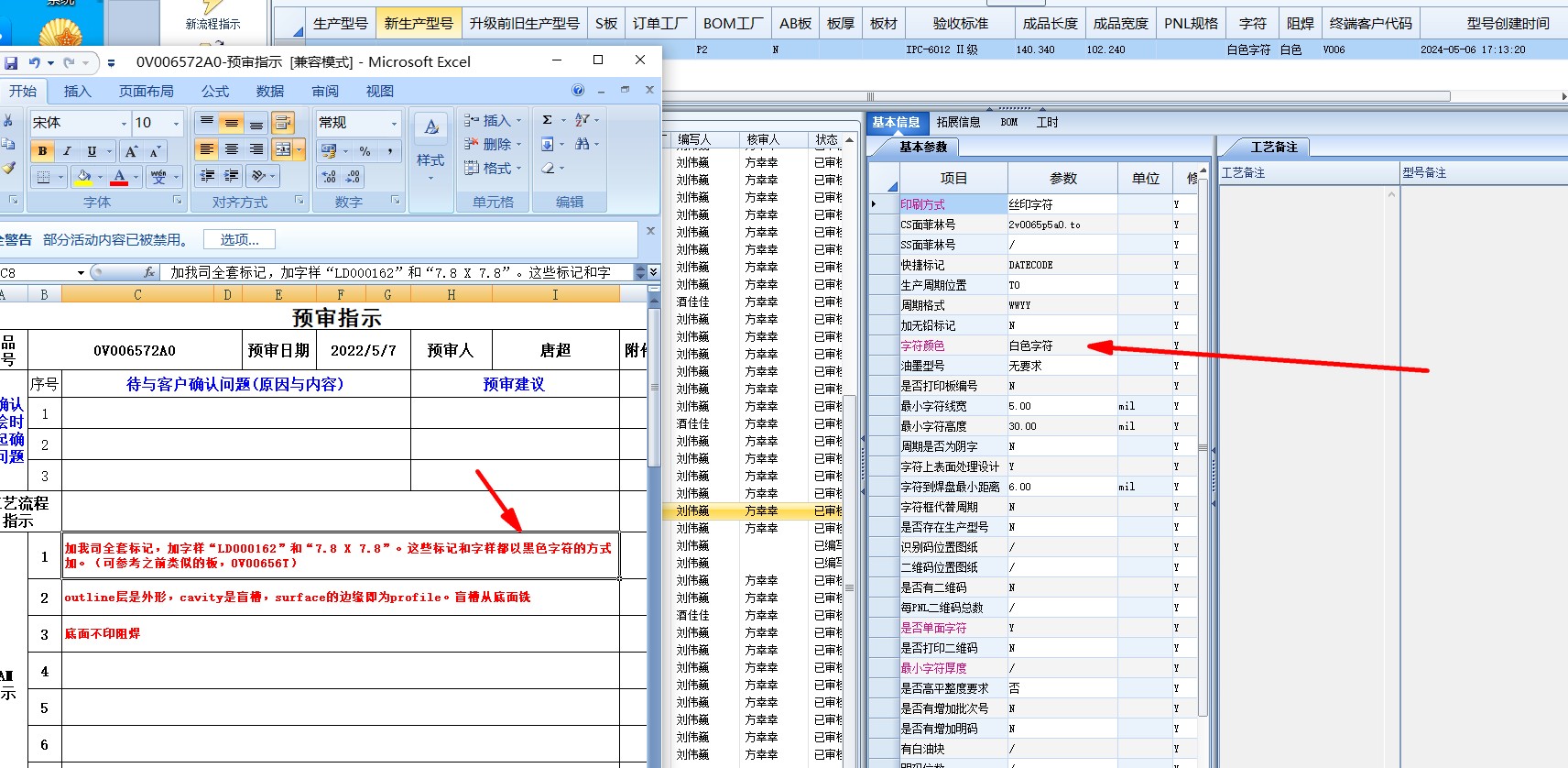Image resolution: width=1568 pixels, height=768 pixels.
Task: Click the Clear eraser icon
Action: coord(548,168)
